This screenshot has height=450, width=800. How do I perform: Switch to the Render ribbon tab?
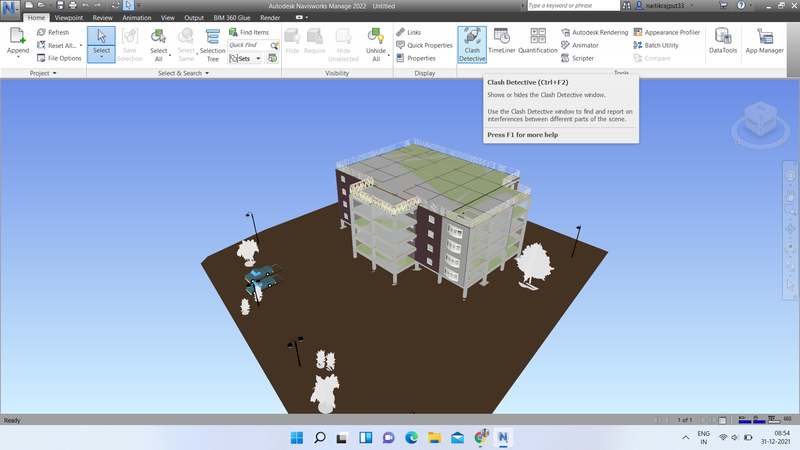pos(270,17)
